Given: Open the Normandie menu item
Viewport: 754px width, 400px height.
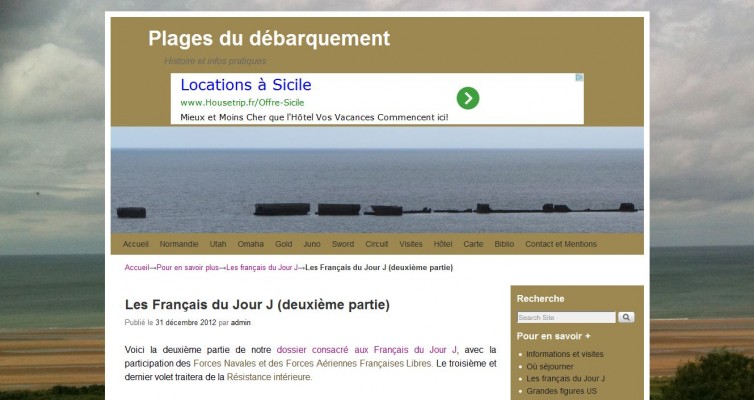Looking at the screenshot, I should 179,244.
